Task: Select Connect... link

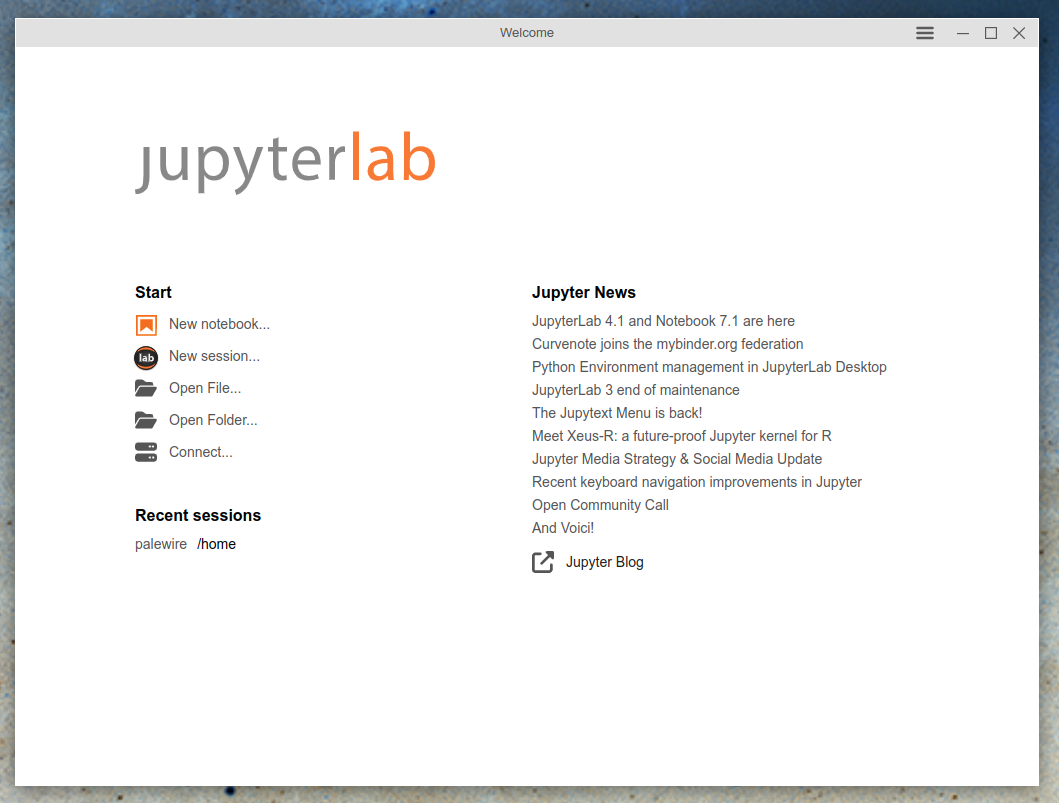Action: coord(201,452)
